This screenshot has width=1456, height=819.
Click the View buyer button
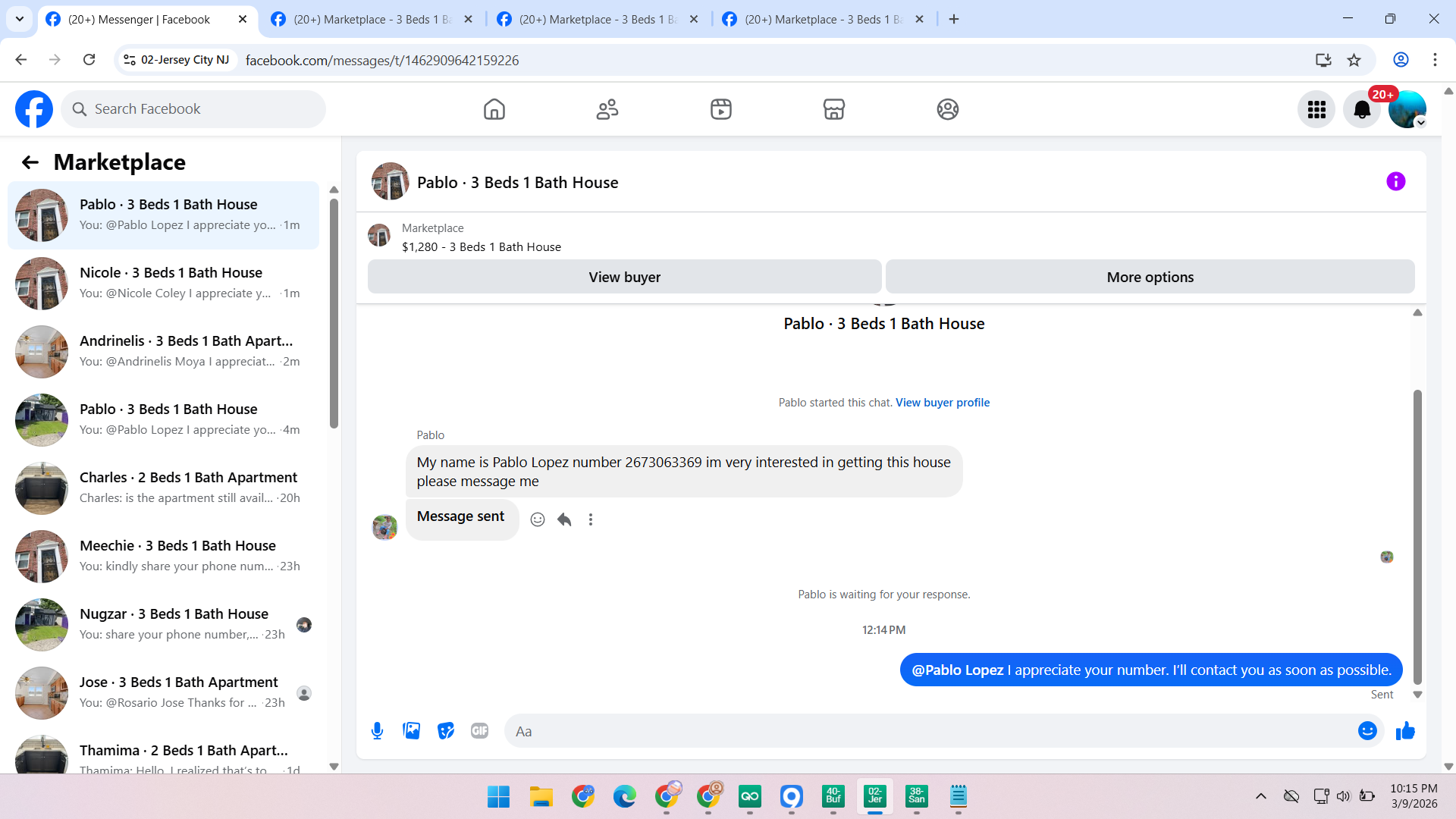click(624, 278)
